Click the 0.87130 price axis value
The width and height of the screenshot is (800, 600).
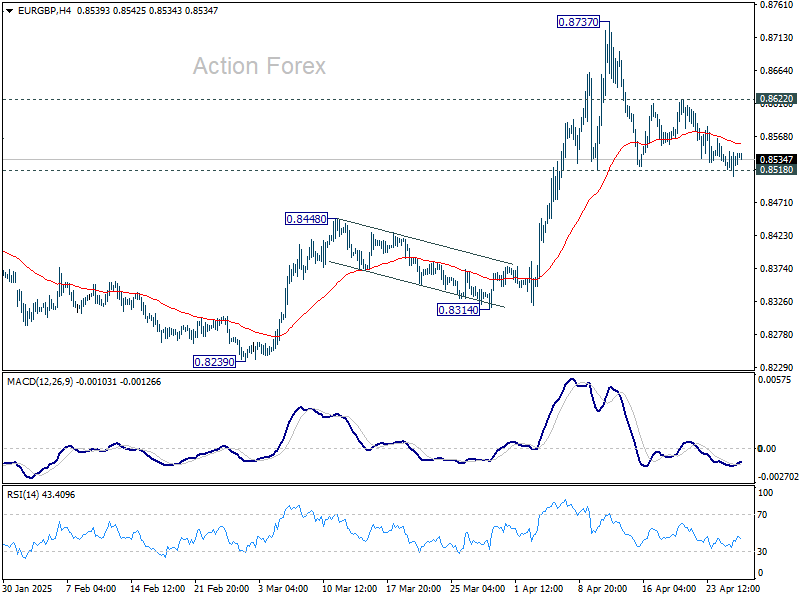777,38
